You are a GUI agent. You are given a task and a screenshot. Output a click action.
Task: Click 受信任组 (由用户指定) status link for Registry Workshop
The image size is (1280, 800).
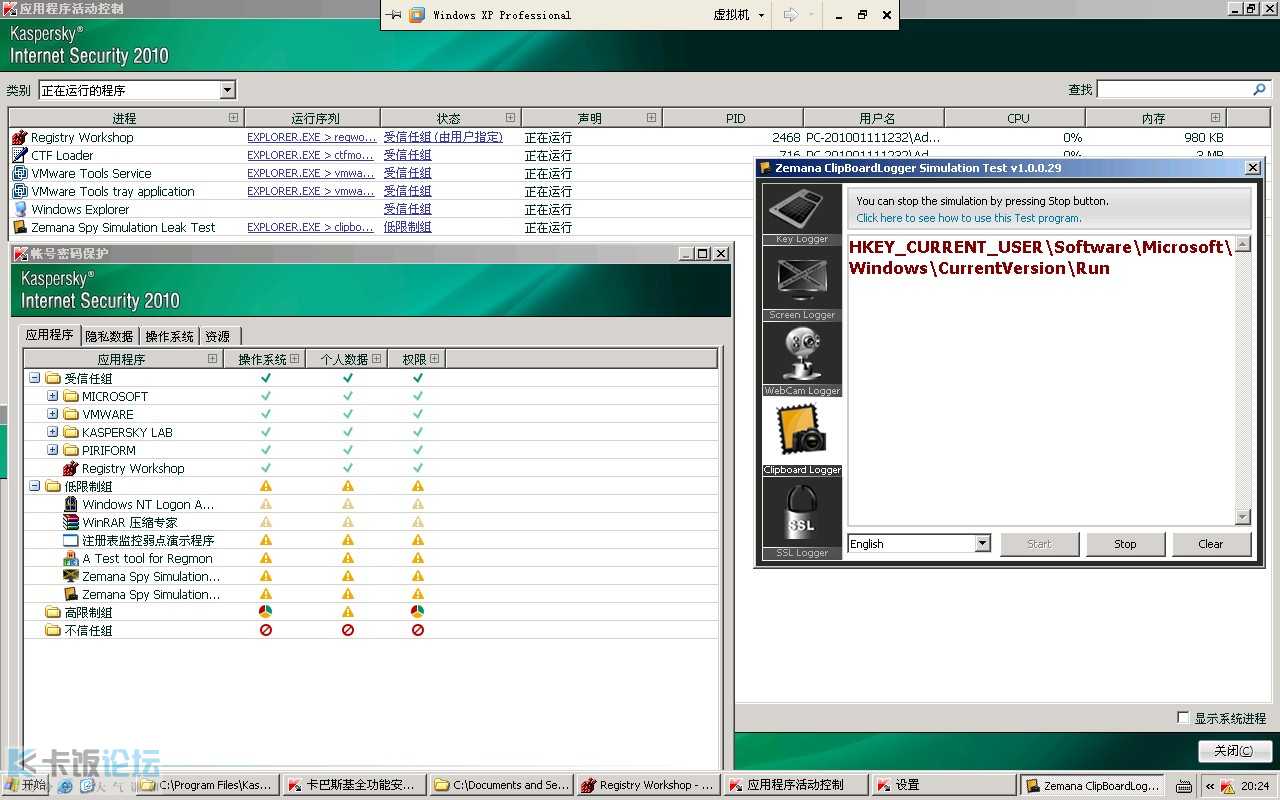pyautogui.click(x=443, y=137)
